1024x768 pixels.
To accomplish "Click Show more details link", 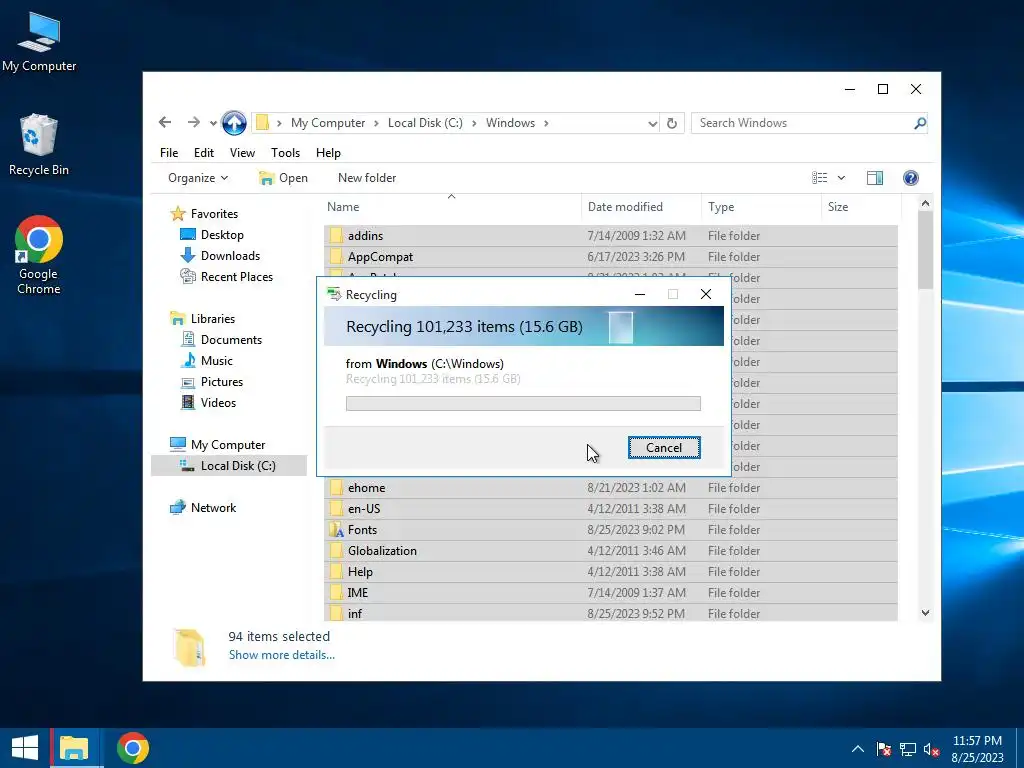I will click(281, 654).
